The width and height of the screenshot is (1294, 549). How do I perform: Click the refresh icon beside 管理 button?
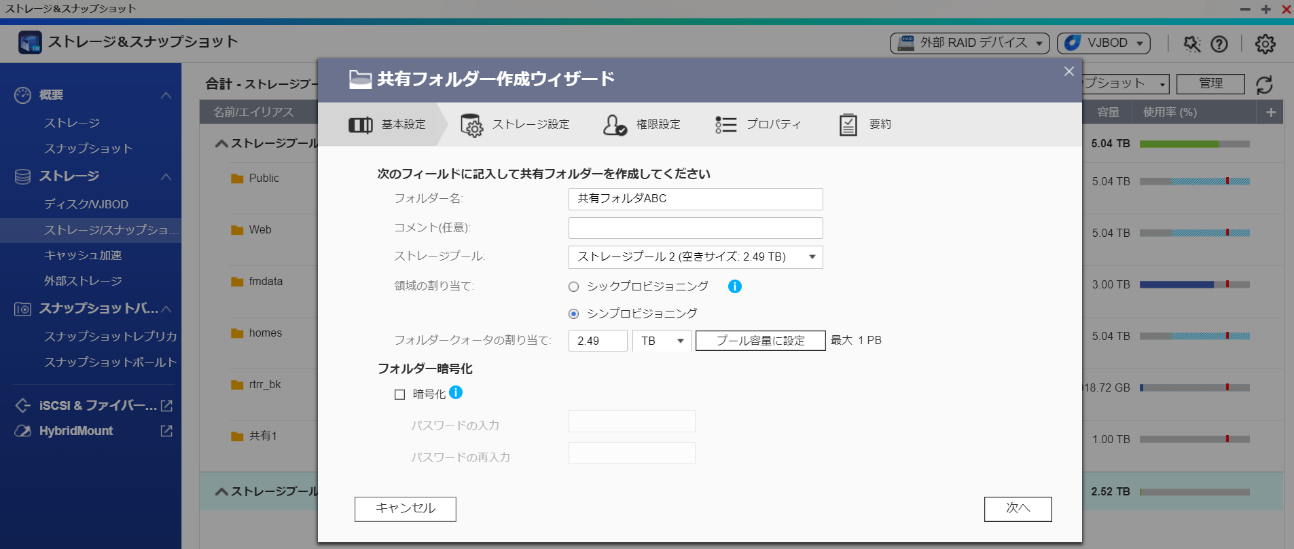pos(1264,84)
